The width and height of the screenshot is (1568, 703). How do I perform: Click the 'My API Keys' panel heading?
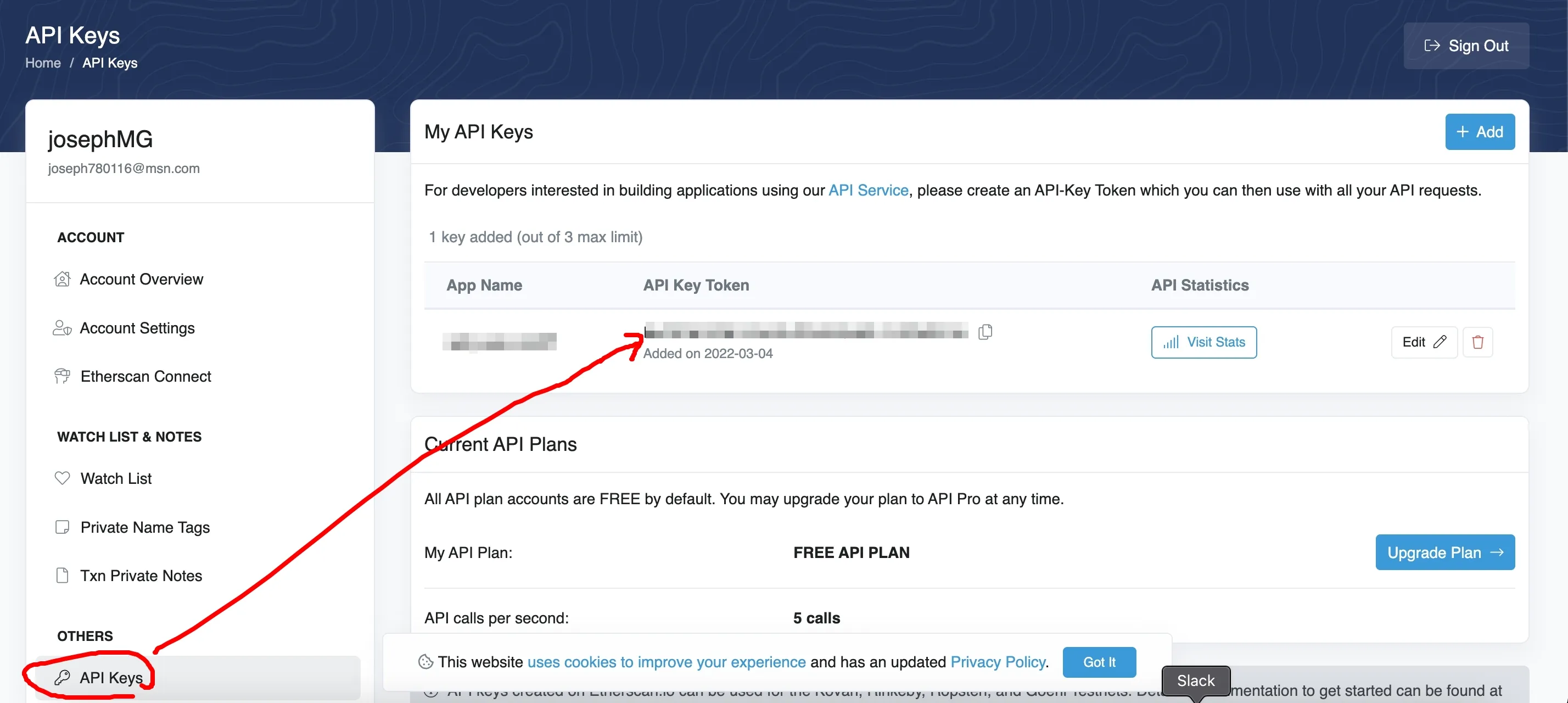(x=478, y=131)
